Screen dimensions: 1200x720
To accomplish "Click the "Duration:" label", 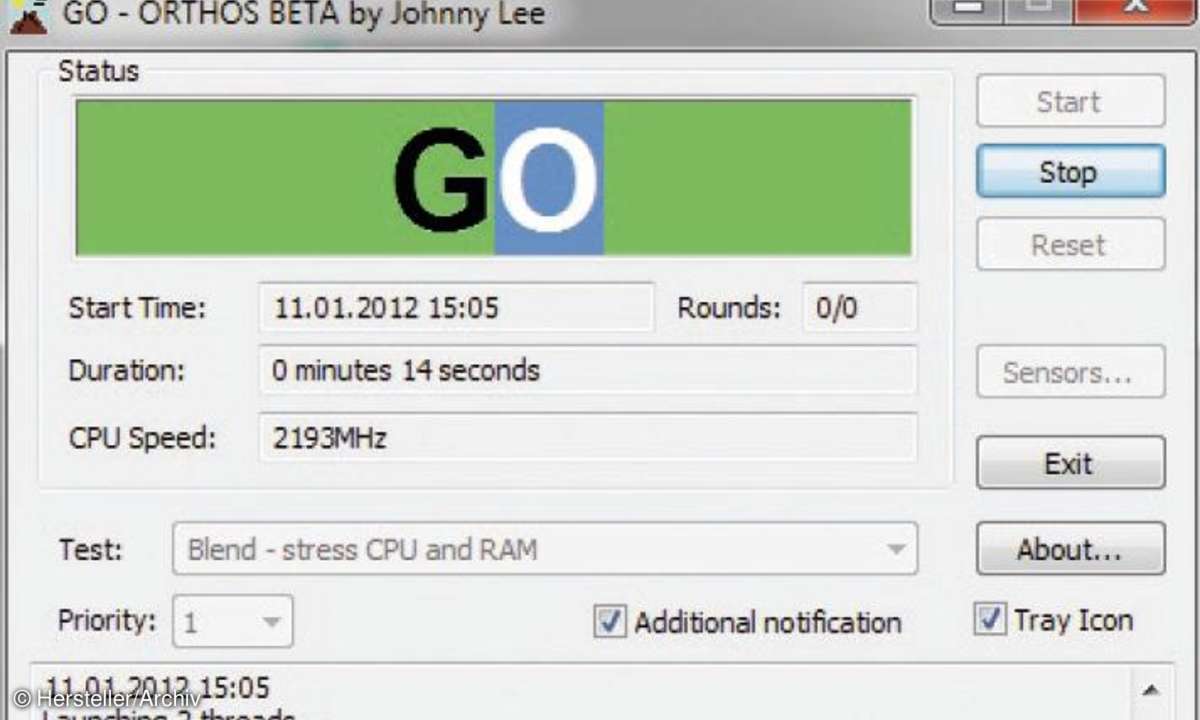I will 127,371.
